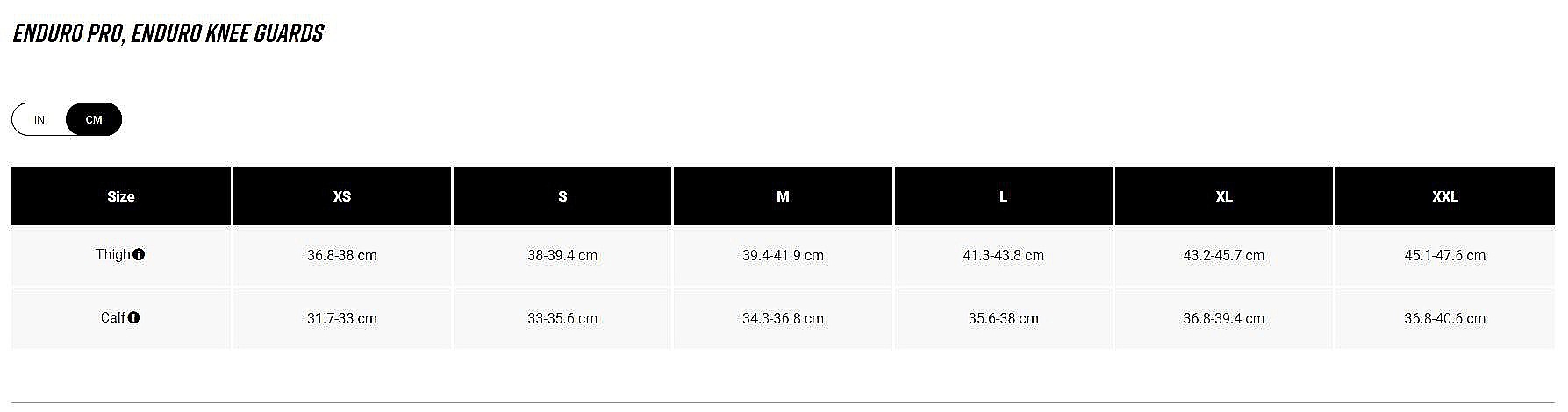Viewport: 1568px width, 412px height.
Task: Click the M size column header
Action: pos(783,197)
